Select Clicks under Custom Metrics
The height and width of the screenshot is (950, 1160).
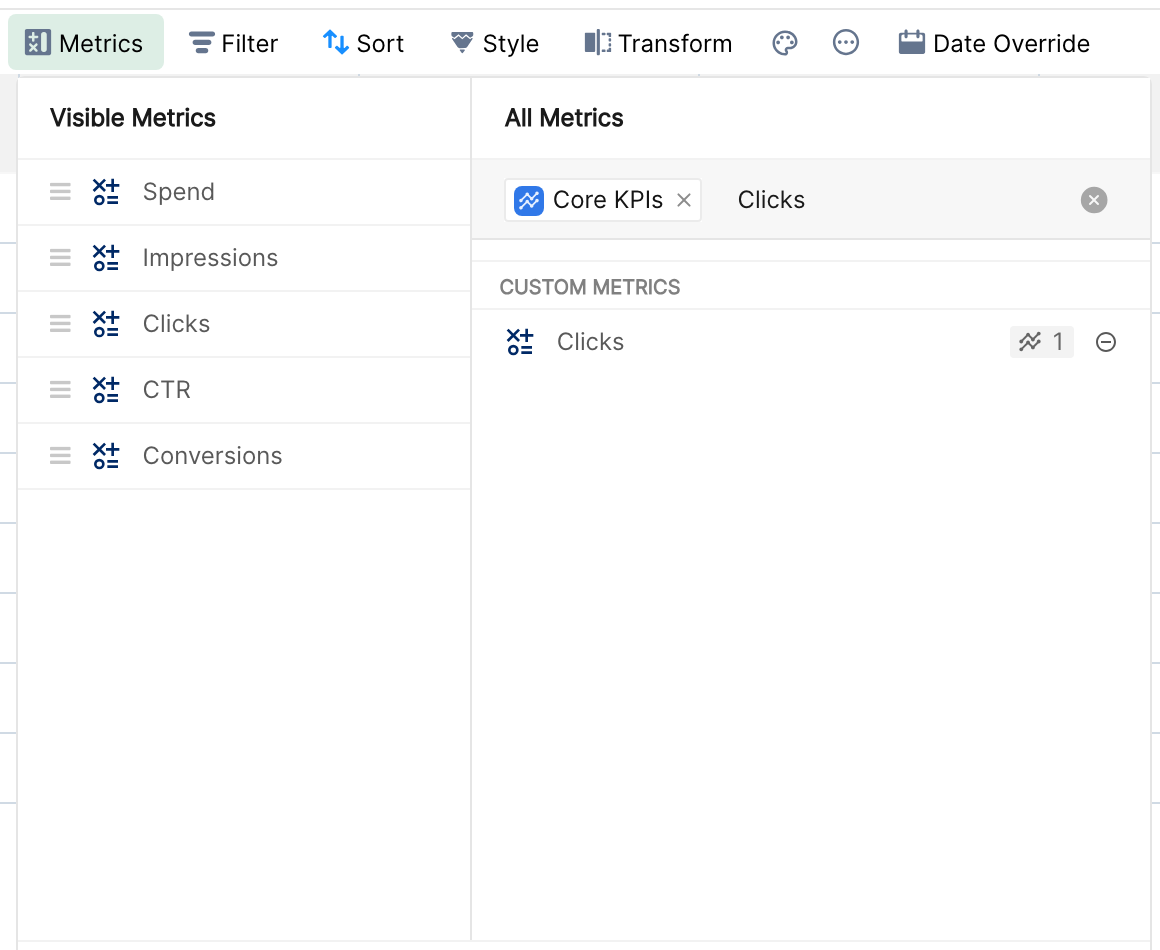tap(811, 342)
